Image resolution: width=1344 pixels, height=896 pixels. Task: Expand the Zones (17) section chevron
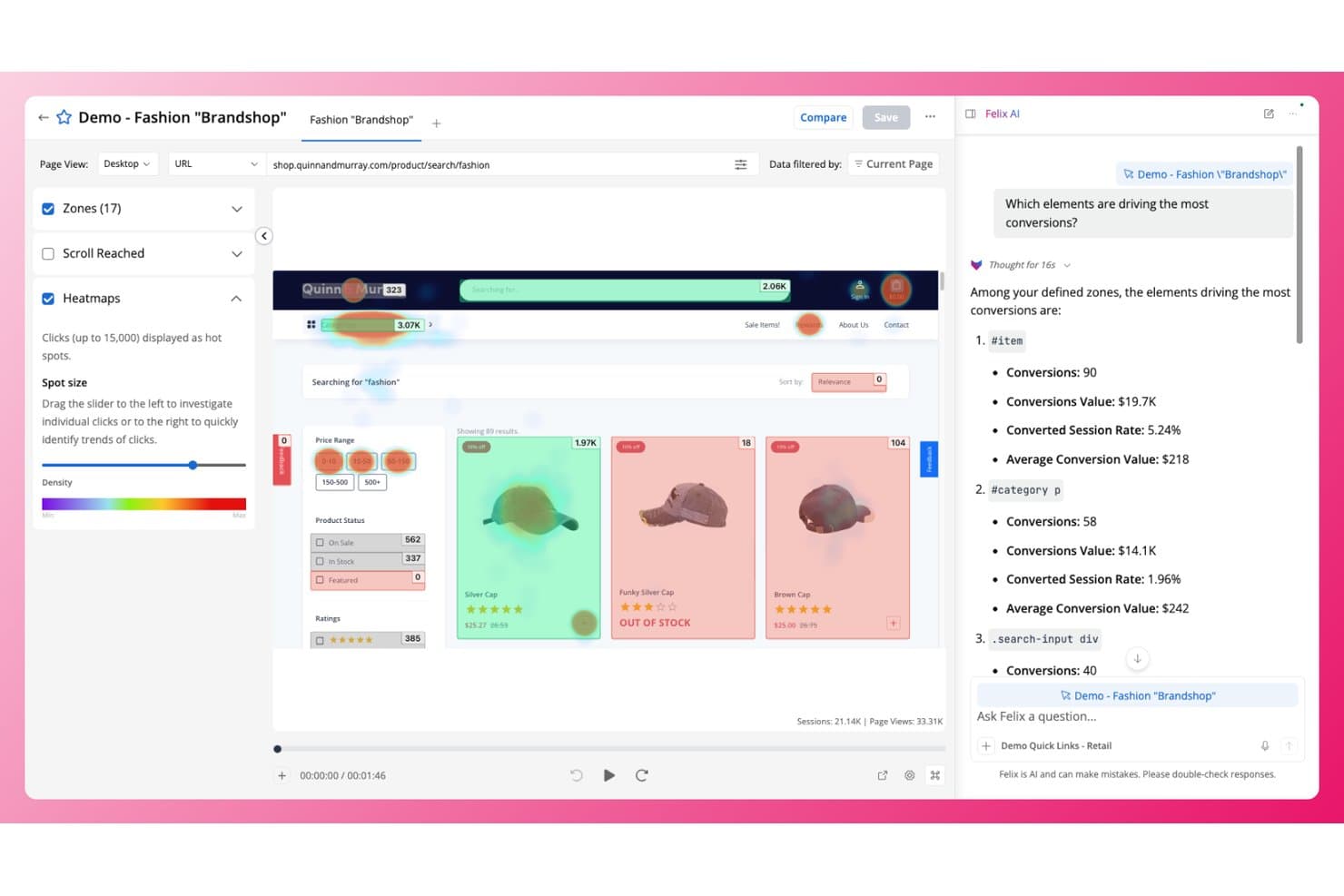tap(237, 209)
